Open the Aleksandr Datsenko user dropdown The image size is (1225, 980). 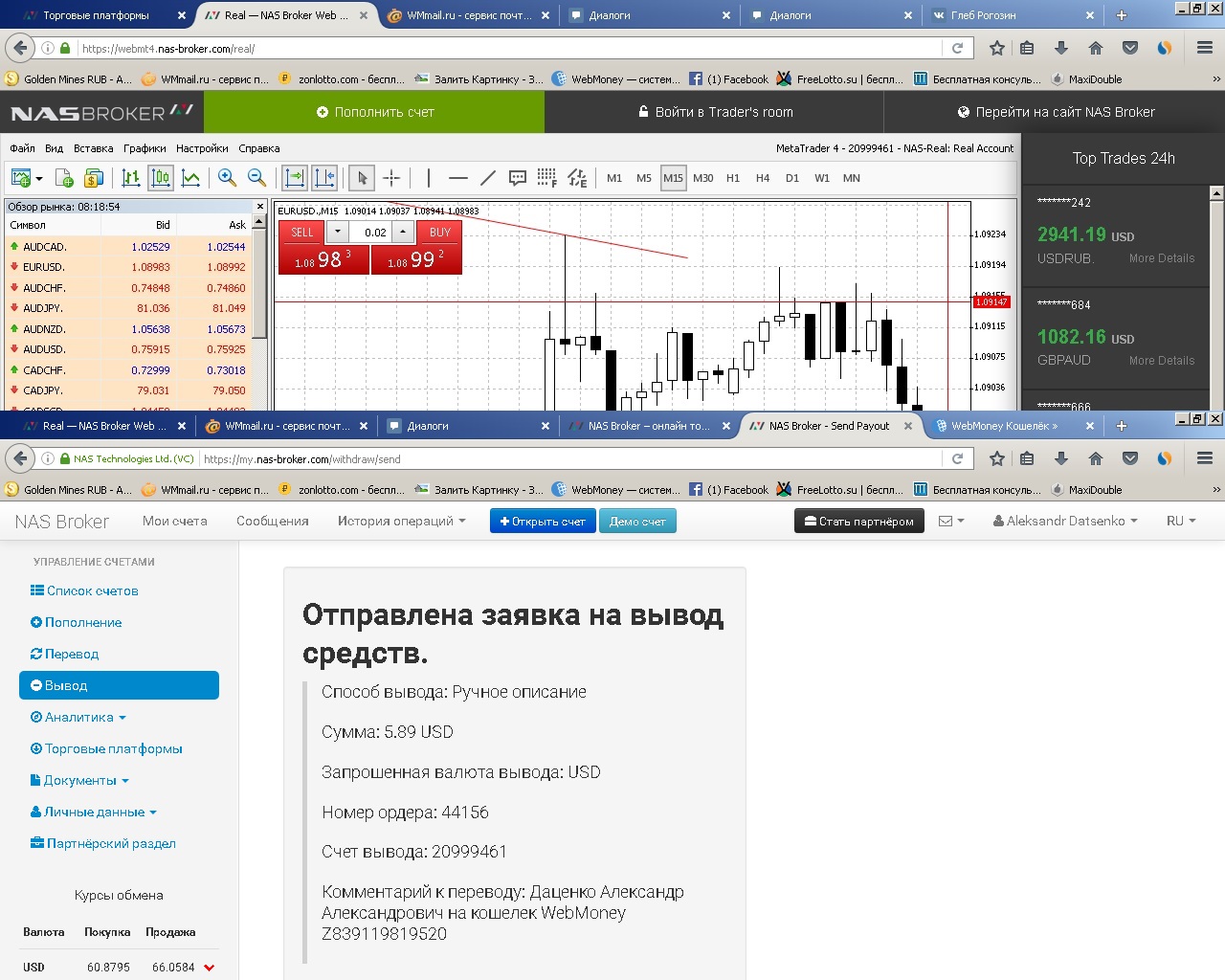(x=1065, y=521)
